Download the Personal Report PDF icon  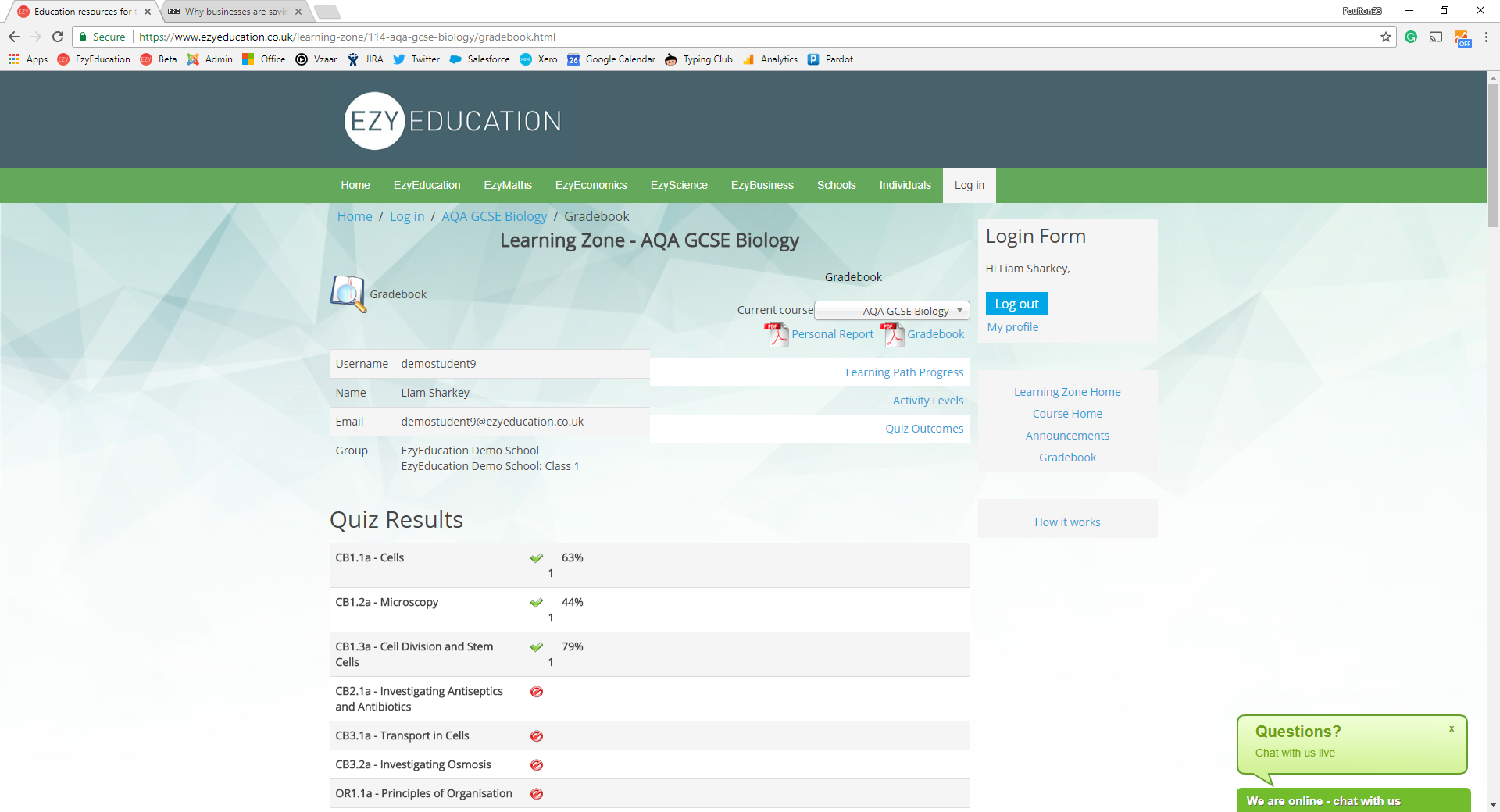777,334
